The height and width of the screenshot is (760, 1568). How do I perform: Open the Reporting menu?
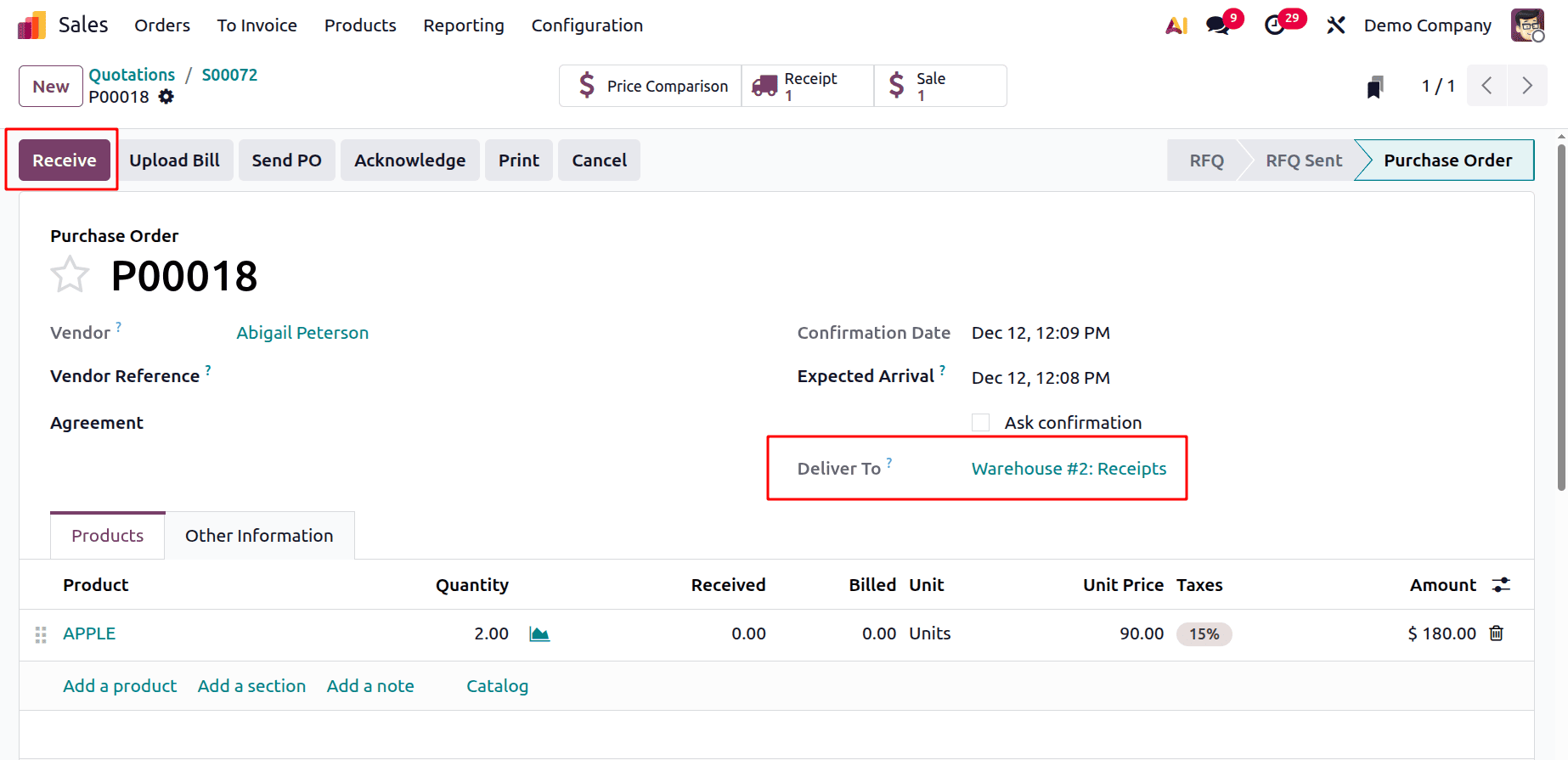464,25
